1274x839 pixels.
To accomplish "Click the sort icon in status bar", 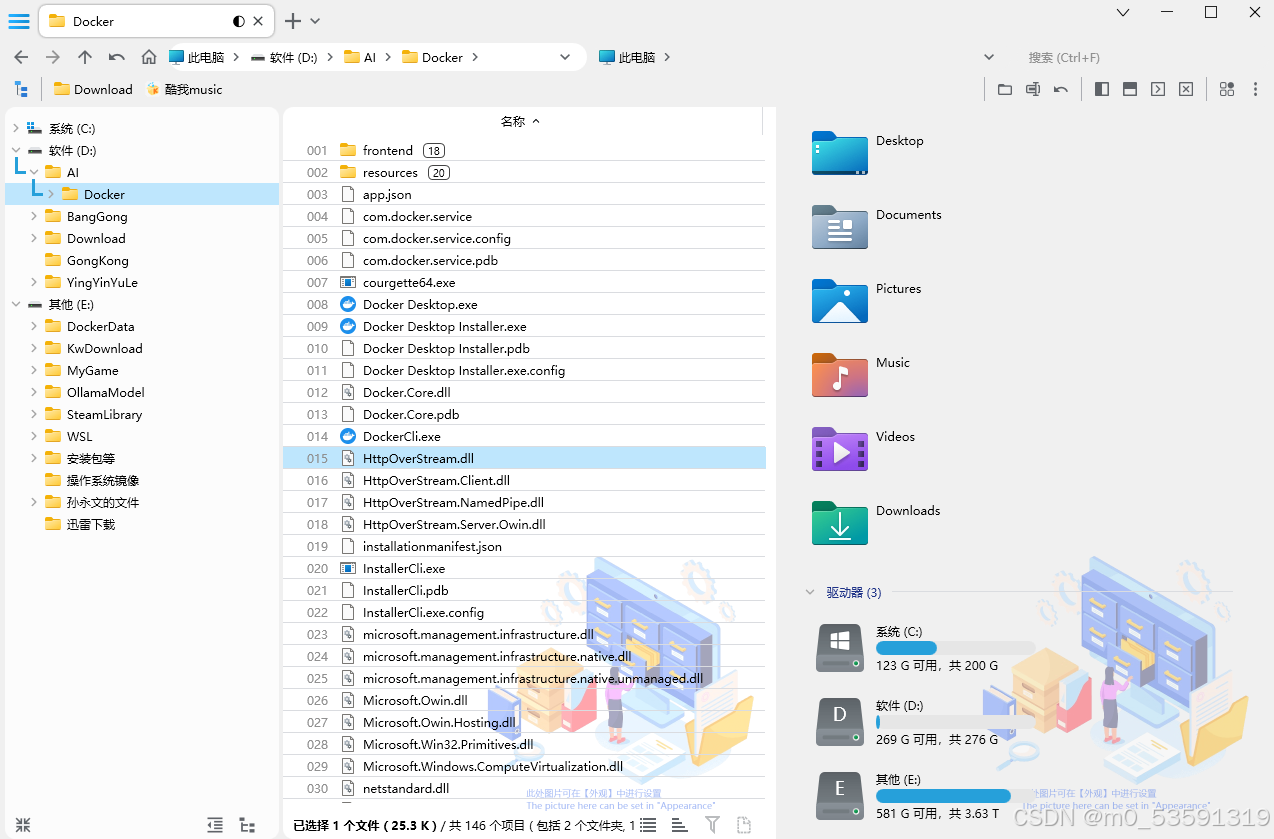I will tap(679, 825).
